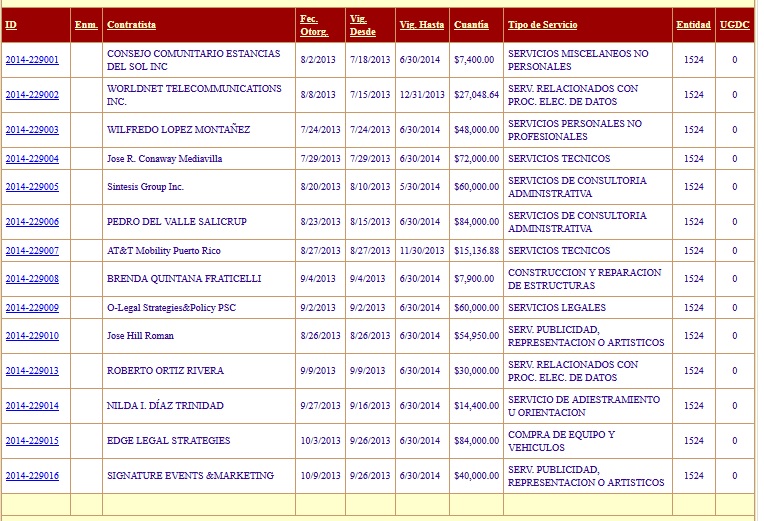The image size is (764, 521).
Task: Open contract link 2014-229001
Action: tap(32, 60)
